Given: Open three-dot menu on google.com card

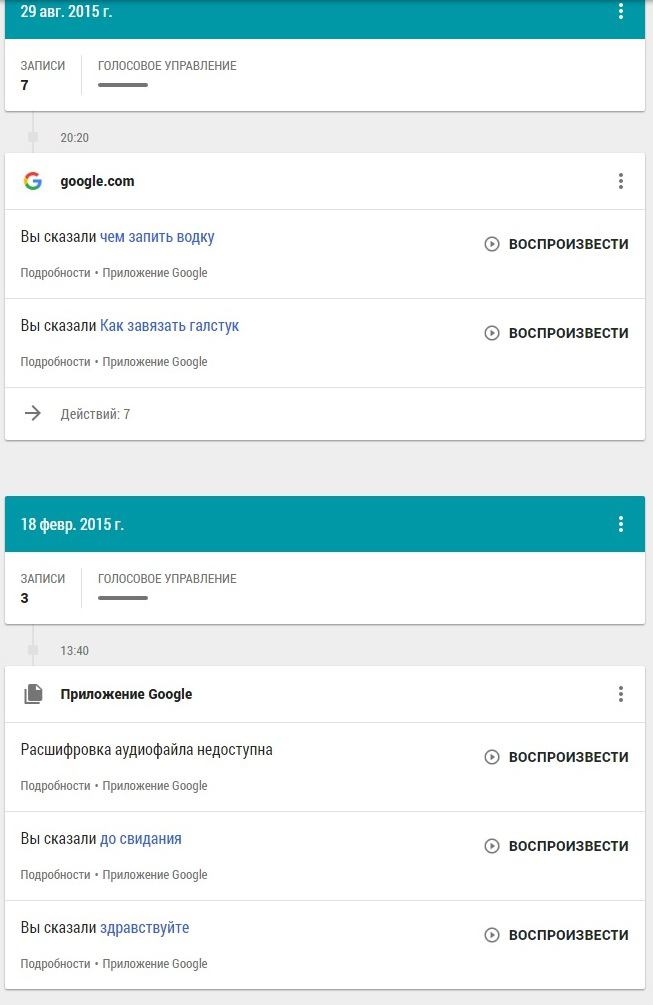Looking at the screenshot, I should point(621,181).
